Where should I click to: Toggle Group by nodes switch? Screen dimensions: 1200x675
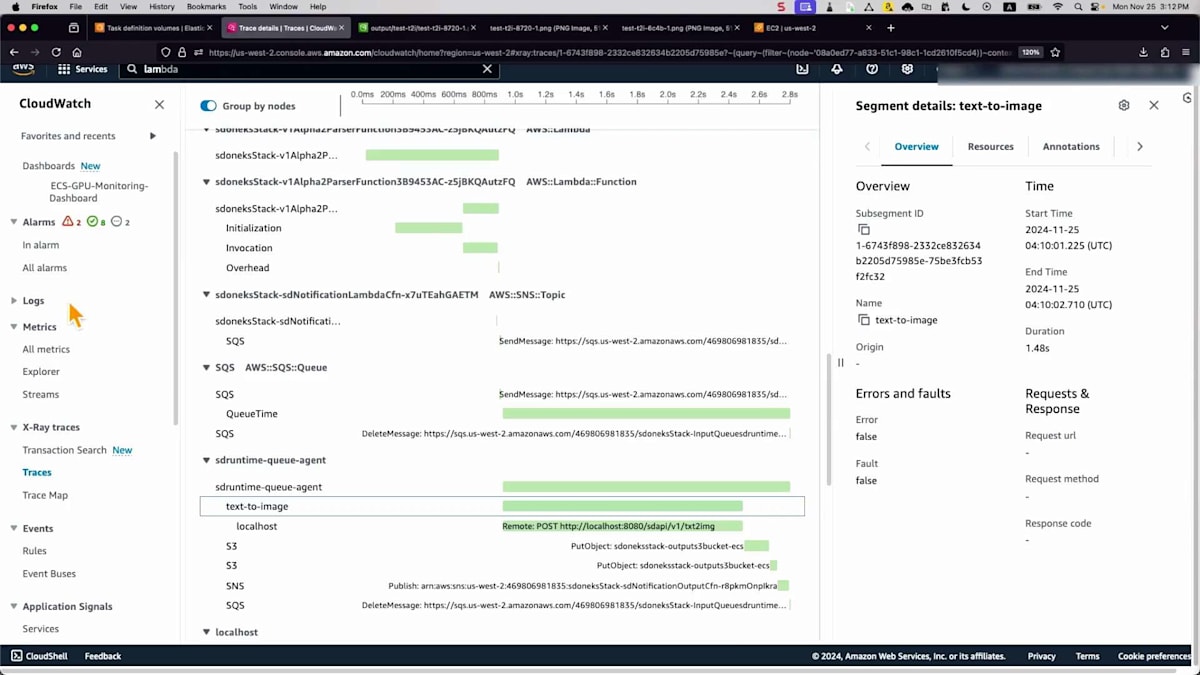pos(208,106)
